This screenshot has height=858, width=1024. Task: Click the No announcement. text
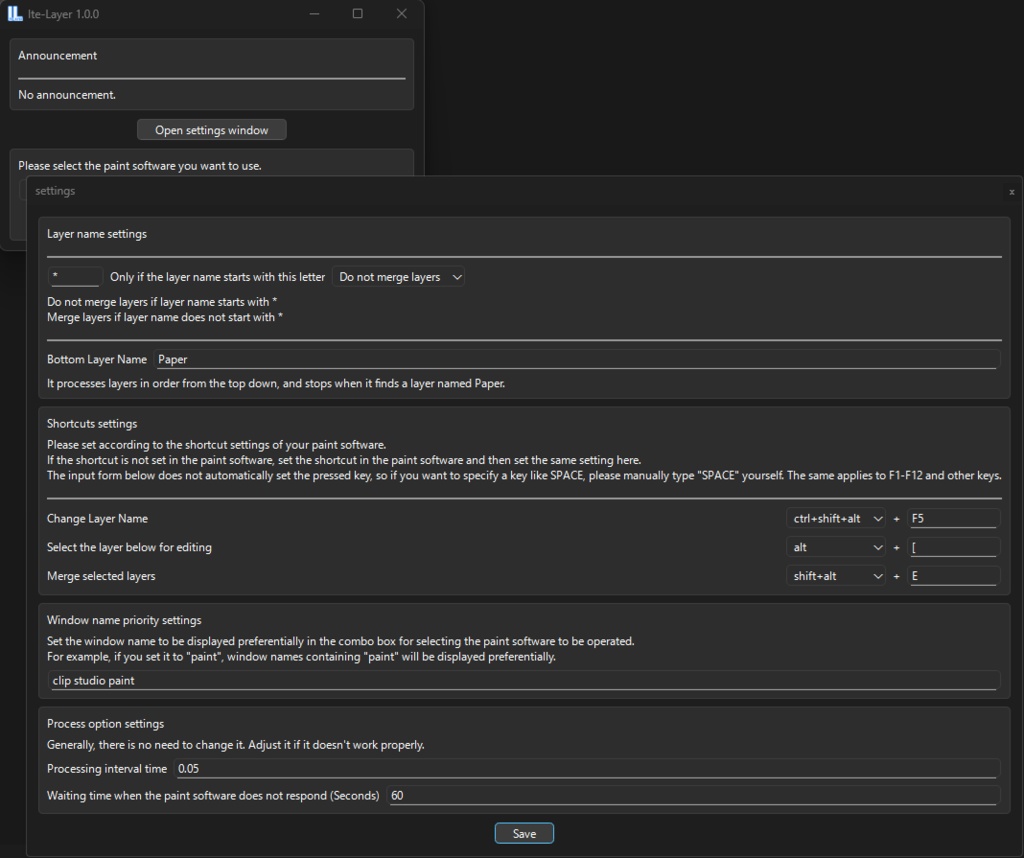tap(67, 95)
